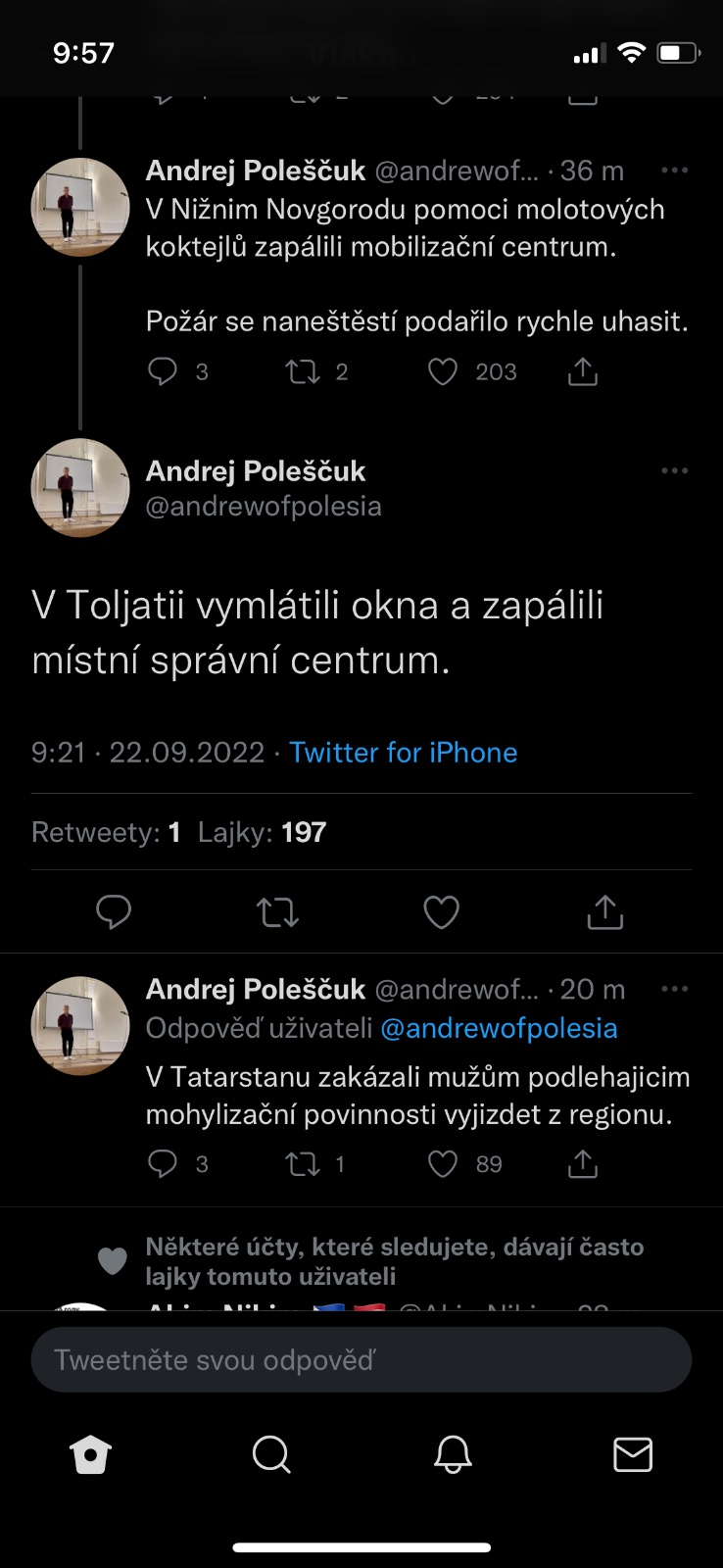Image resolution: width=723 pixels, height=1568 pixels.
Task: Open the Search tab
Action: coord(271,1454)
